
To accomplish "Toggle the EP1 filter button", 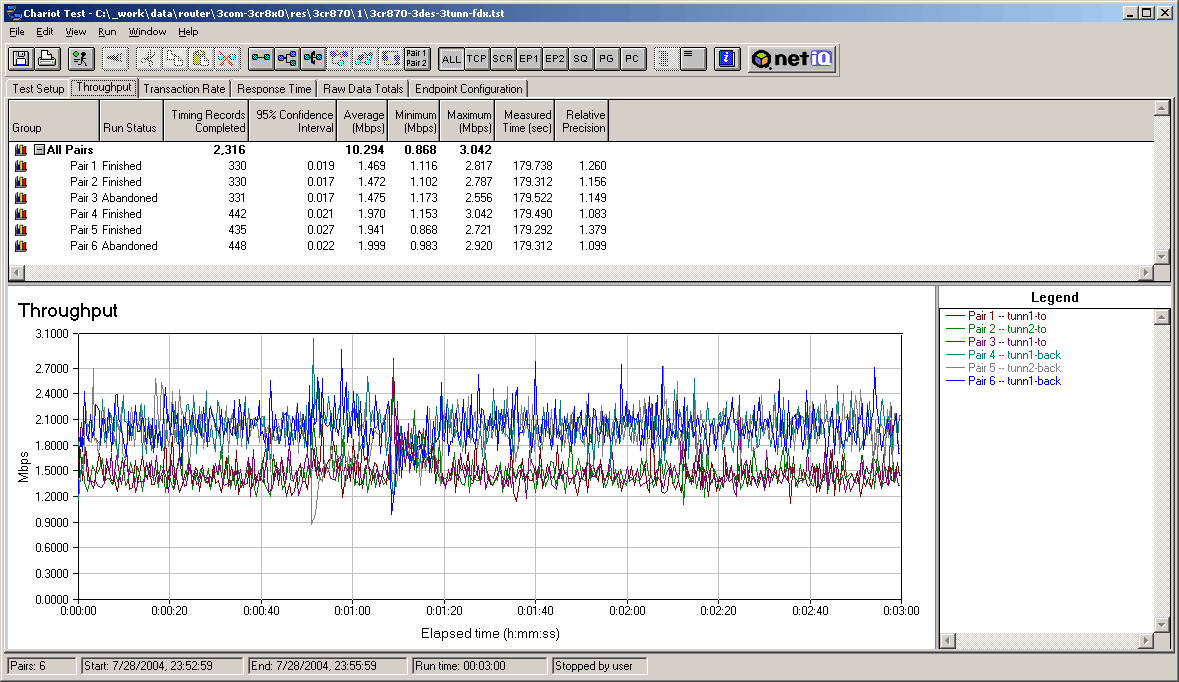I will (529, 59).
